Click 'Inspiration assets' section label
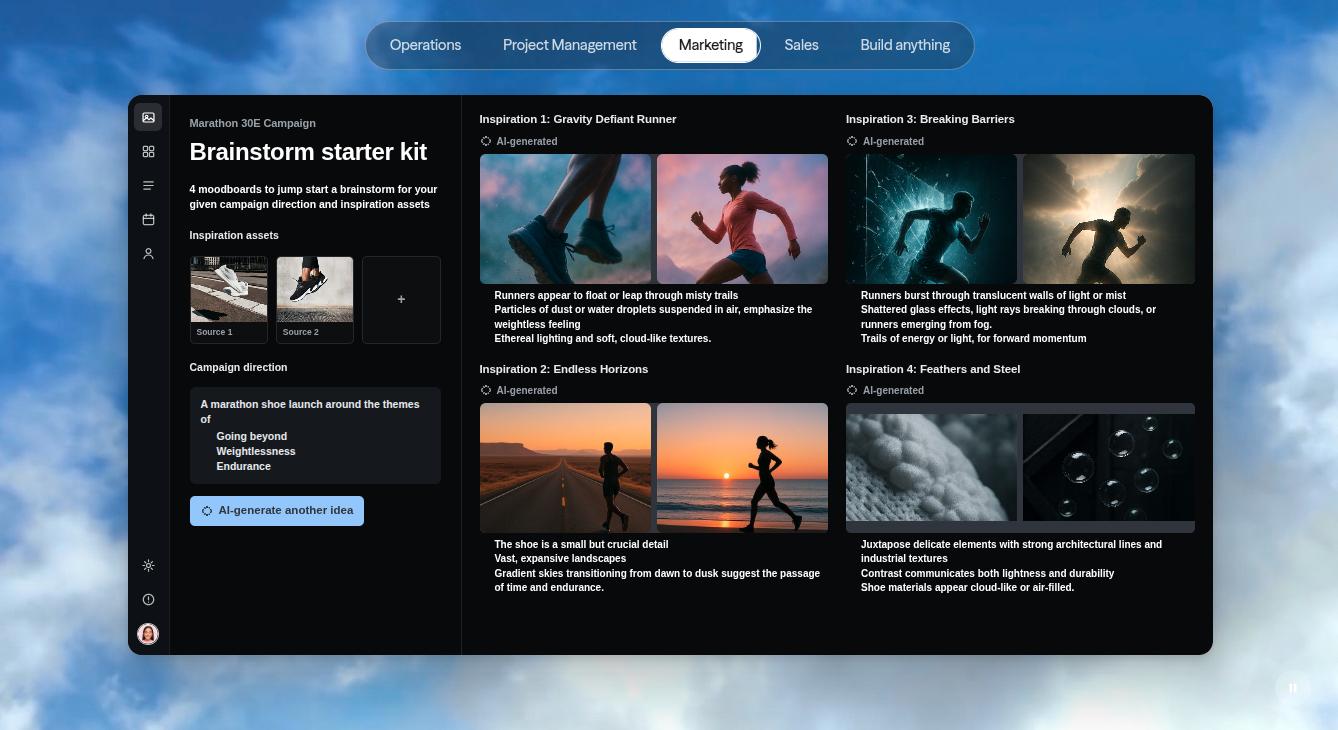Image resolution: width=1338 pixels, height=730 pixels. tap(234, 235)
